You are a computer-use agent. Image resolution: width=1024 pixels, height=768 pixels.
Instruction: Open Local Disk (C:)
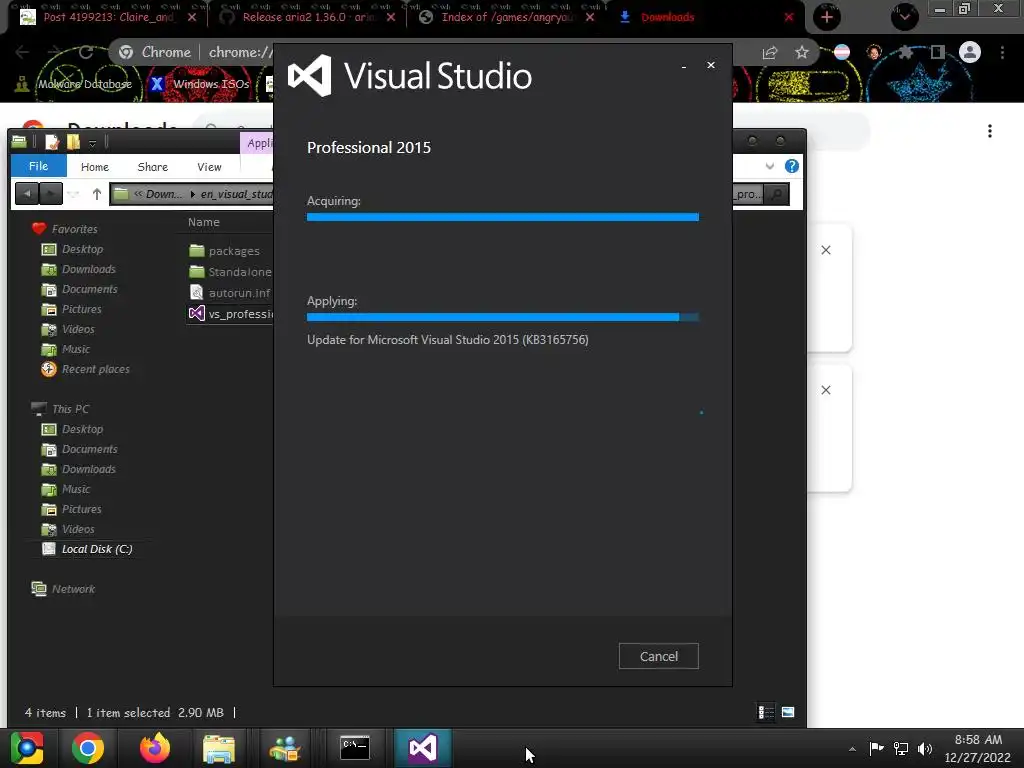88,549
